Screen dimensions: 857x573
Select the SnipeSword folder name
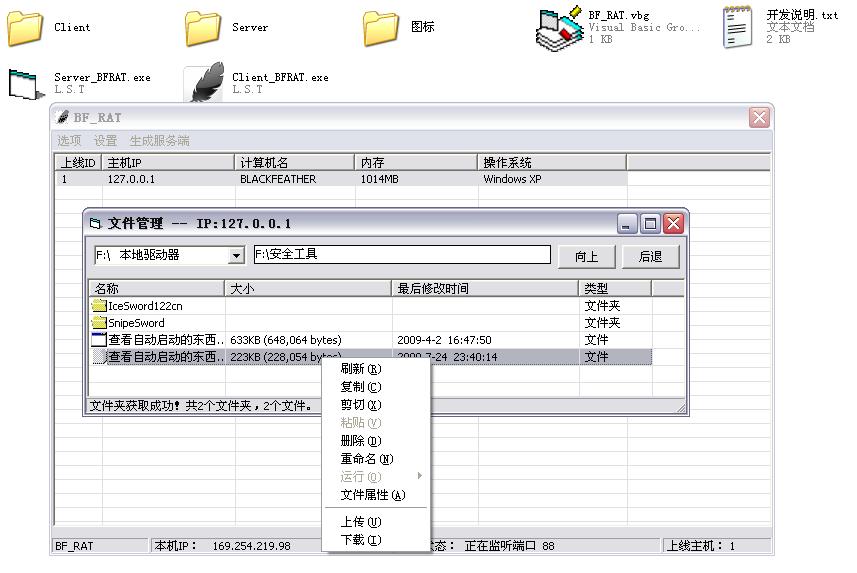point(136,323)
